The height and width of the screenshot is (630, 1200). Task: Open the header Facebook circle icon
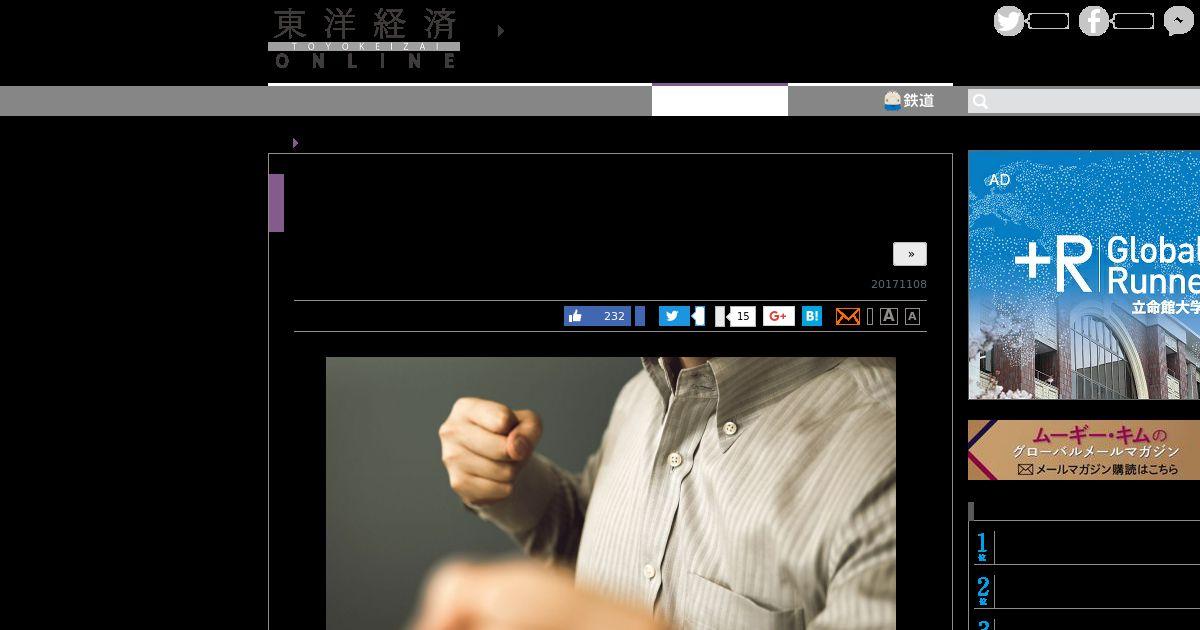[x=1094, y=21]
